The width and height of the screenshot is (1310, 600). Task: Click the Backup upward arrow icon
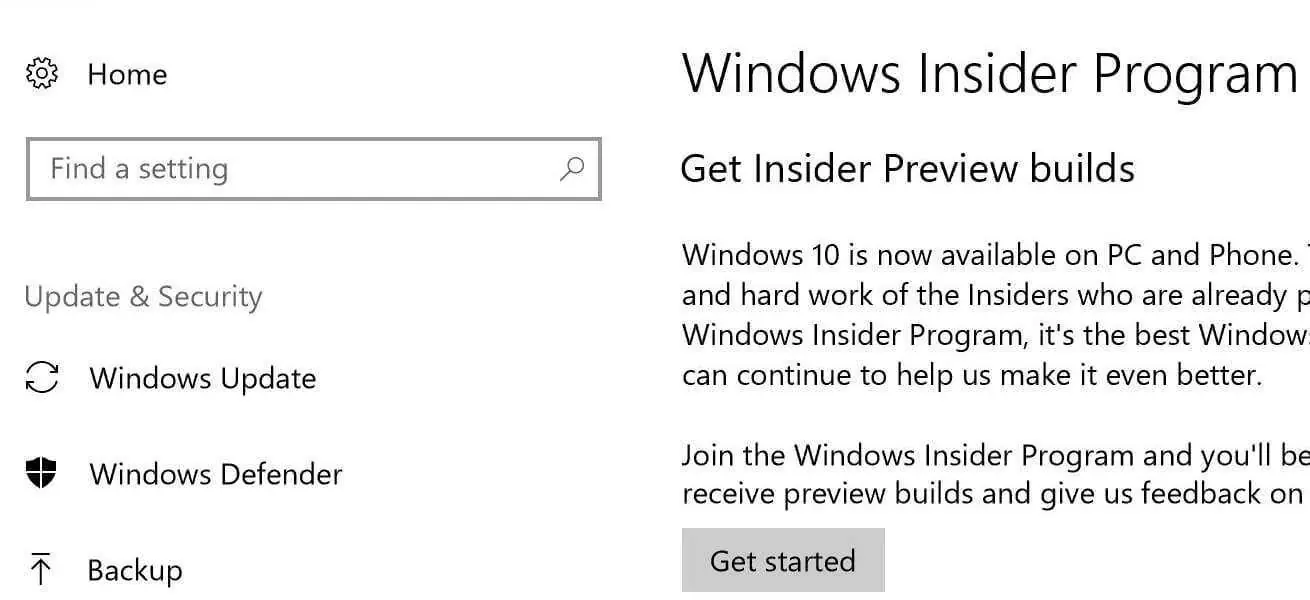point(40,570)
